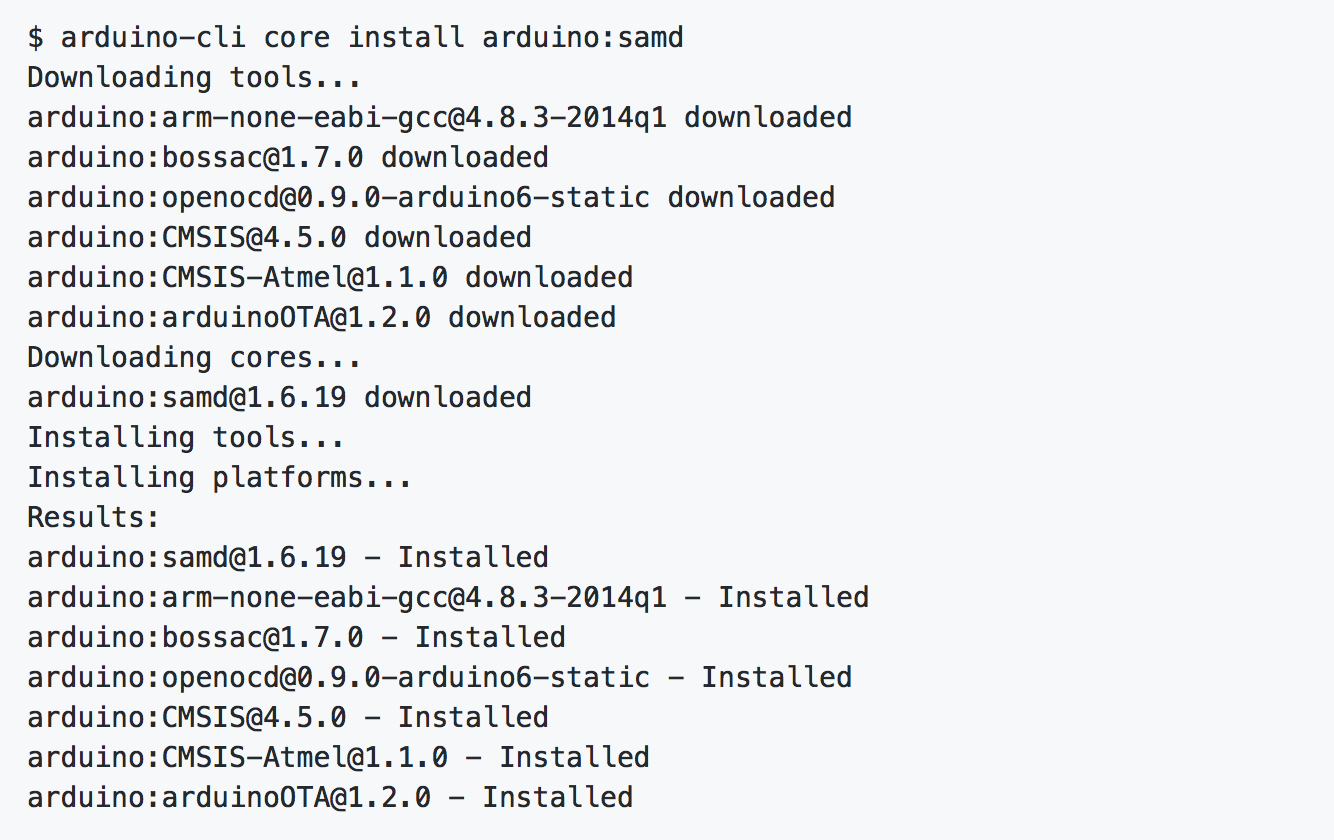This screenshot has height=840, width=1334.
Task: Click the bossac@1.7.0 downloaded line
Action: (x=288, y=158)
